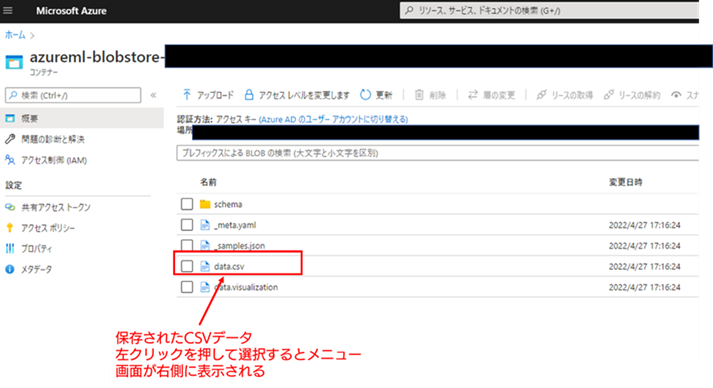Open the schema folder name
Screen dimensions: 713x388
228,204
